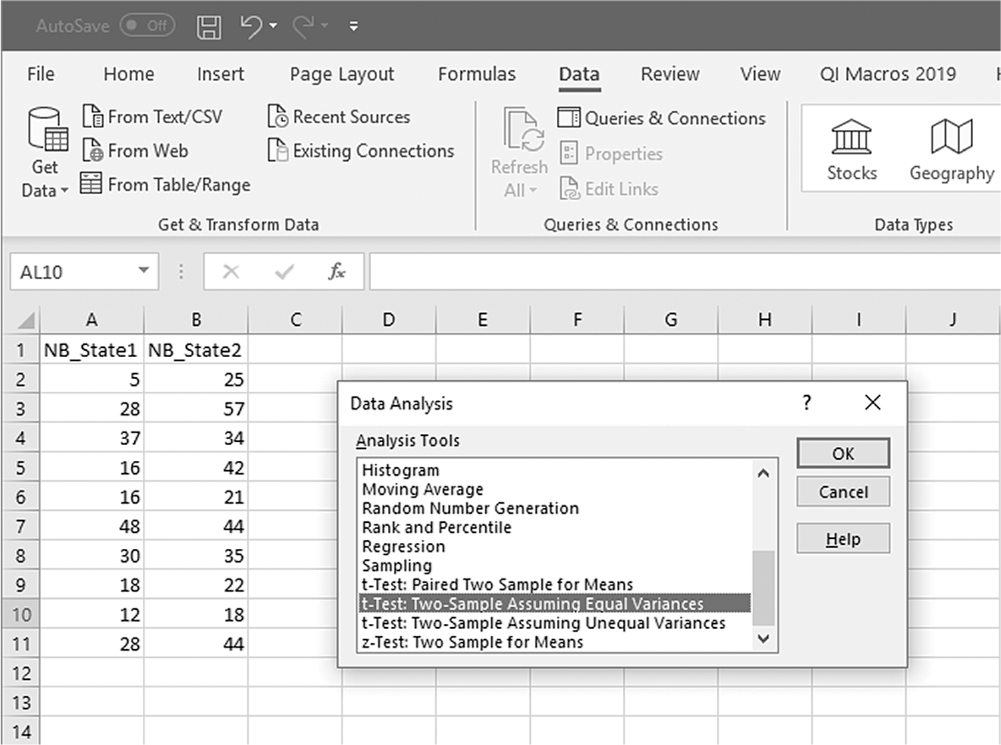Open Recent Sources
The height and width of the screenshot is (745, 1001).
(x=339, y=117)
